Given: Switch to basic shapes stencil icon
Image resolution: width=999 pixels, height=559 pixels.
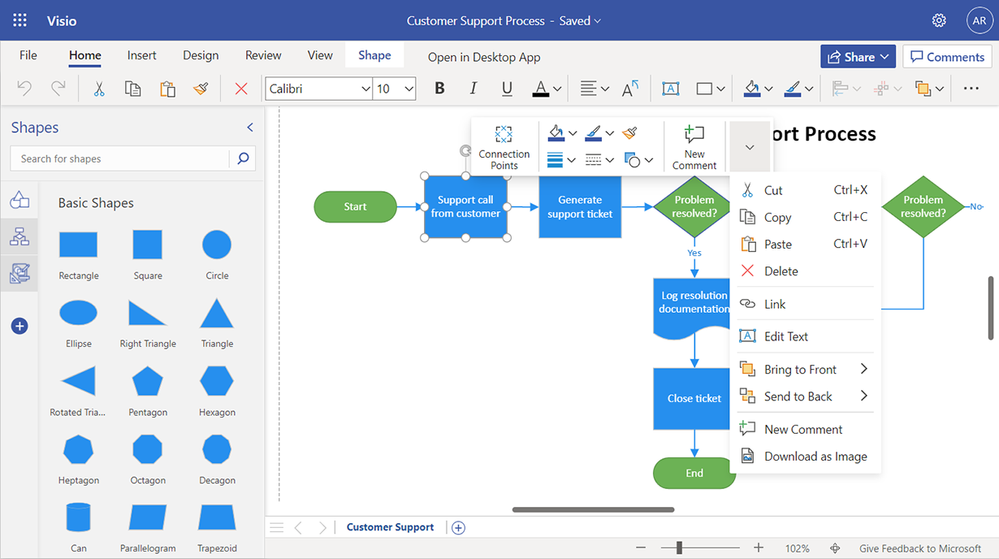Looking at the screenshot, I should 19,200.
